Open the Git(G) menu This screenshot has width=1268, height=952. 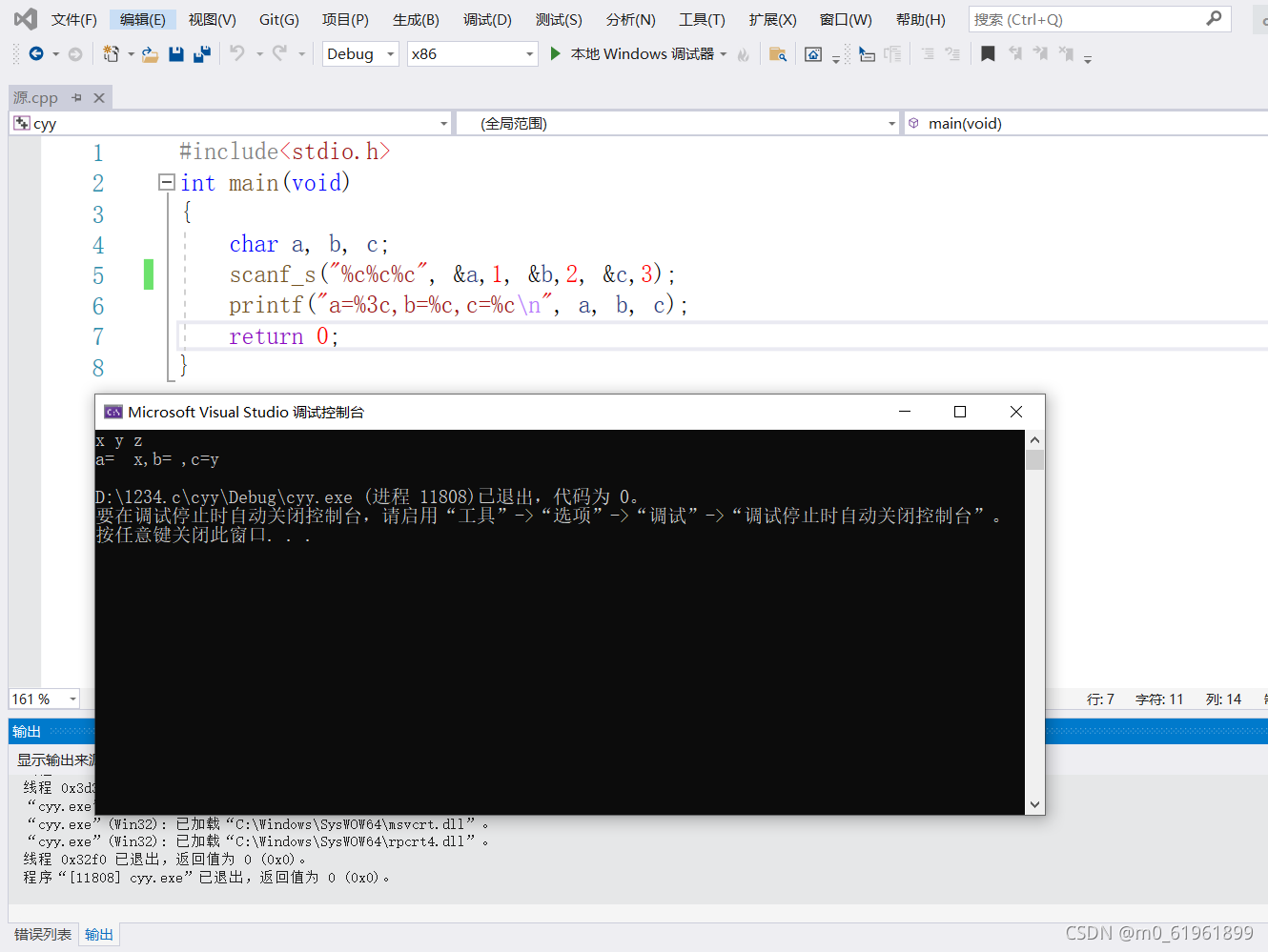point(279,19)
